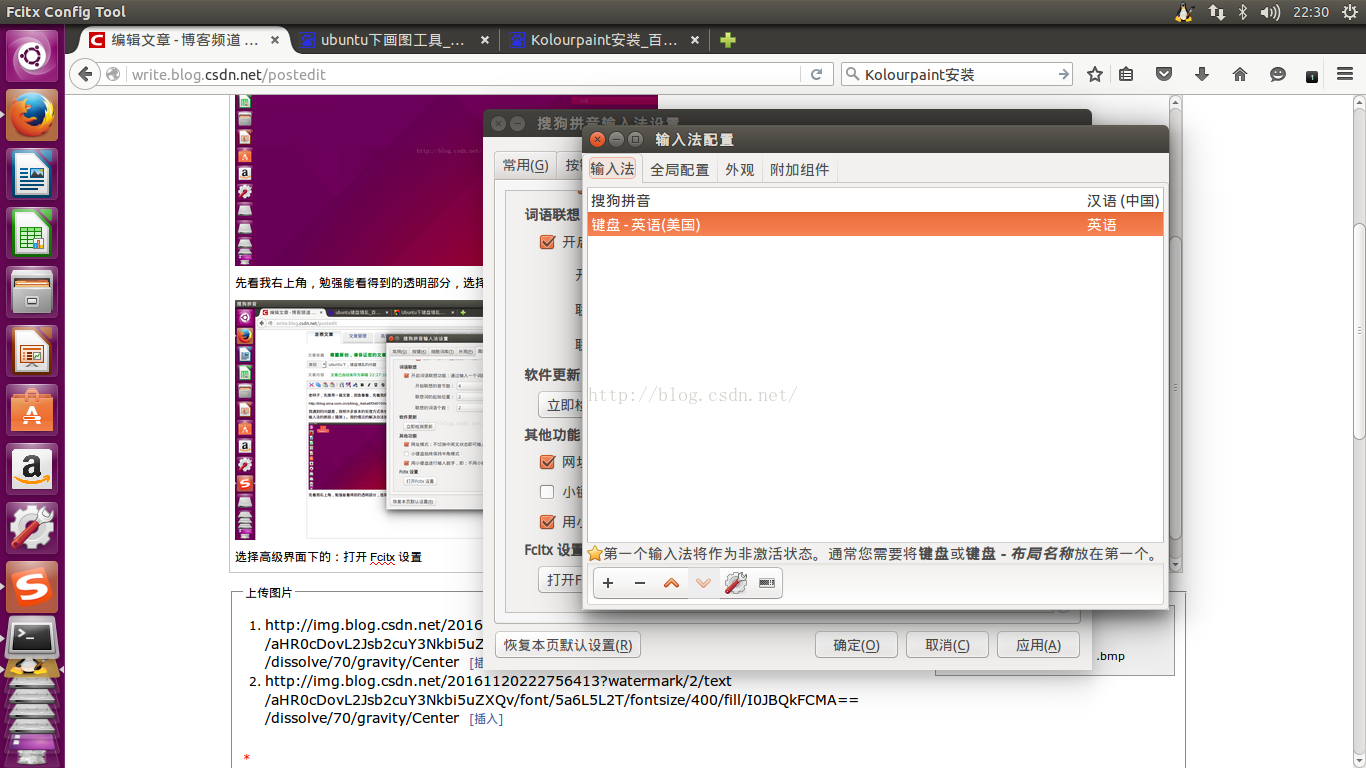Close the 编辑文章 browser tab
This screenshot has height=768, width=1366.
(274, 40)
